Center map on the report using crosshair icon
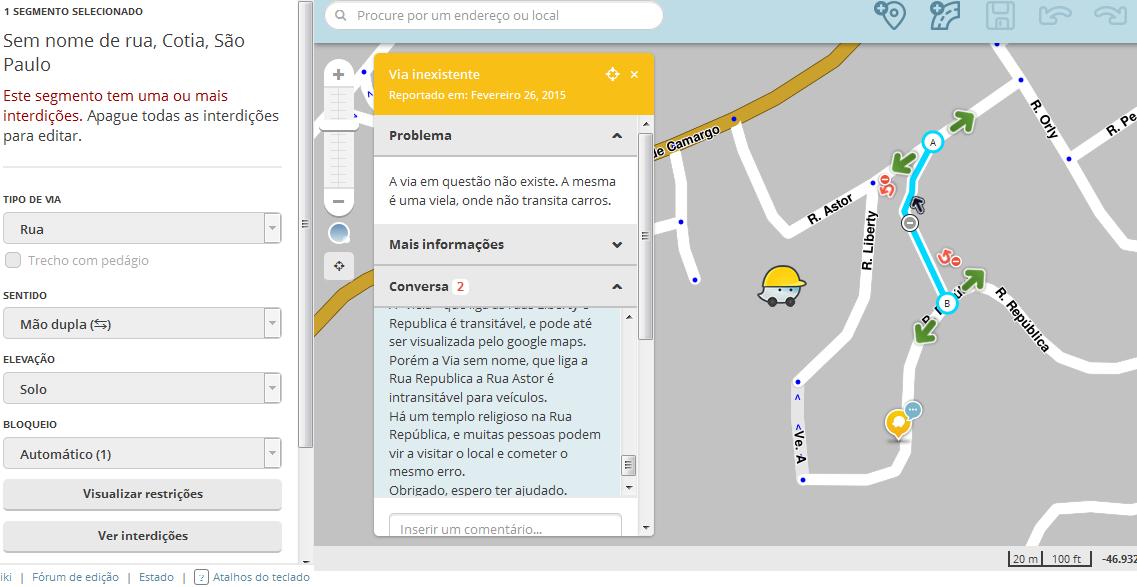This screenshot has width=1137, height=587. (x=613, y=74)
